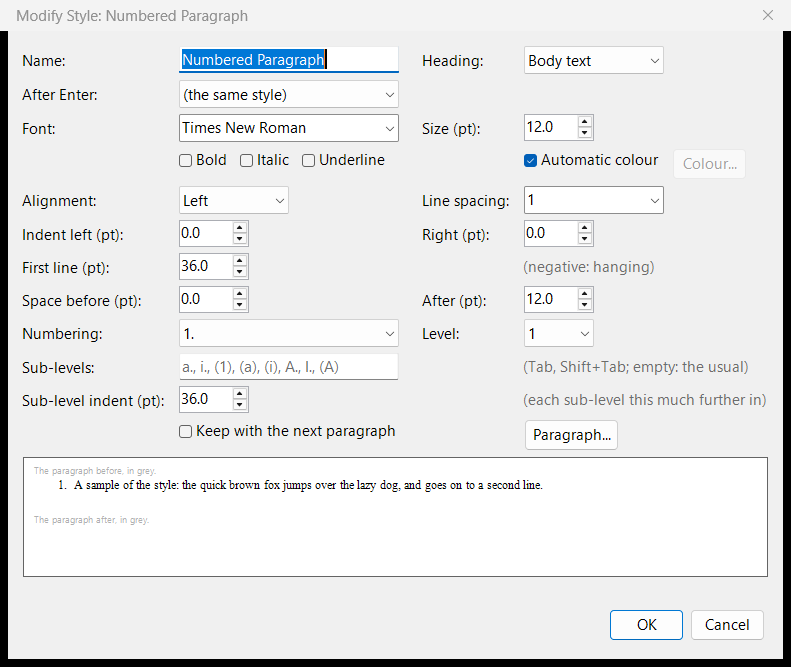Increase font Size with up arrow
The width and height of the screenshot is (791, 667).
coord(585,122)
